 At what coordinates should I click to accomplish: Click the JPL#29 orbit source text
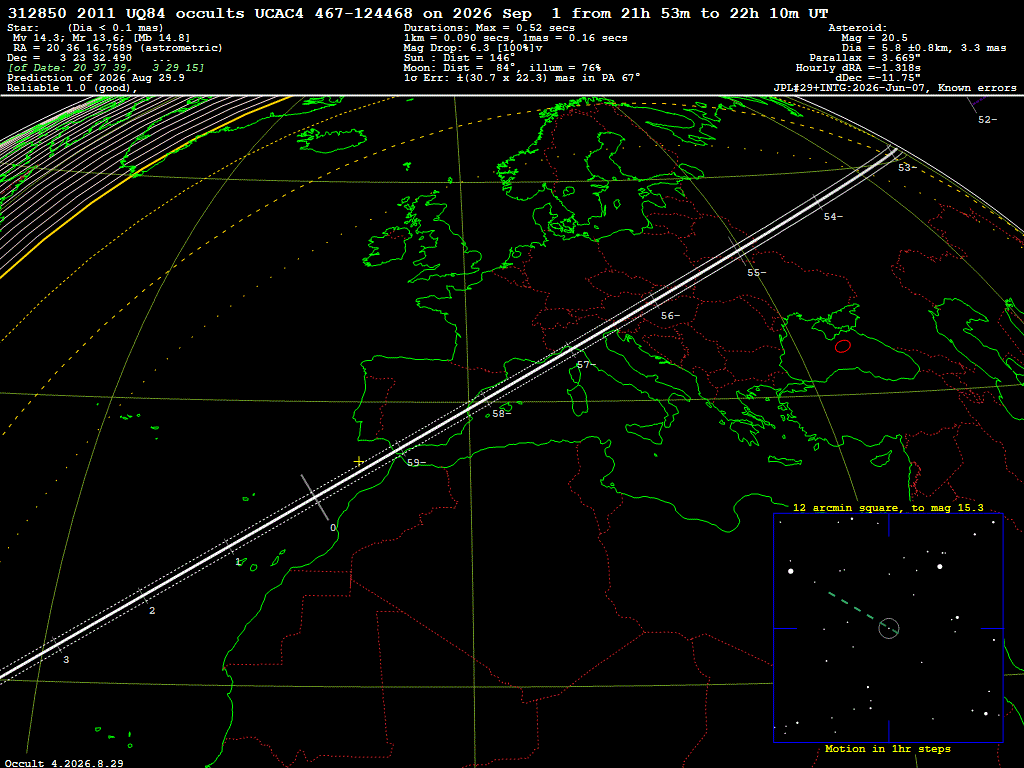coord(895,88)
